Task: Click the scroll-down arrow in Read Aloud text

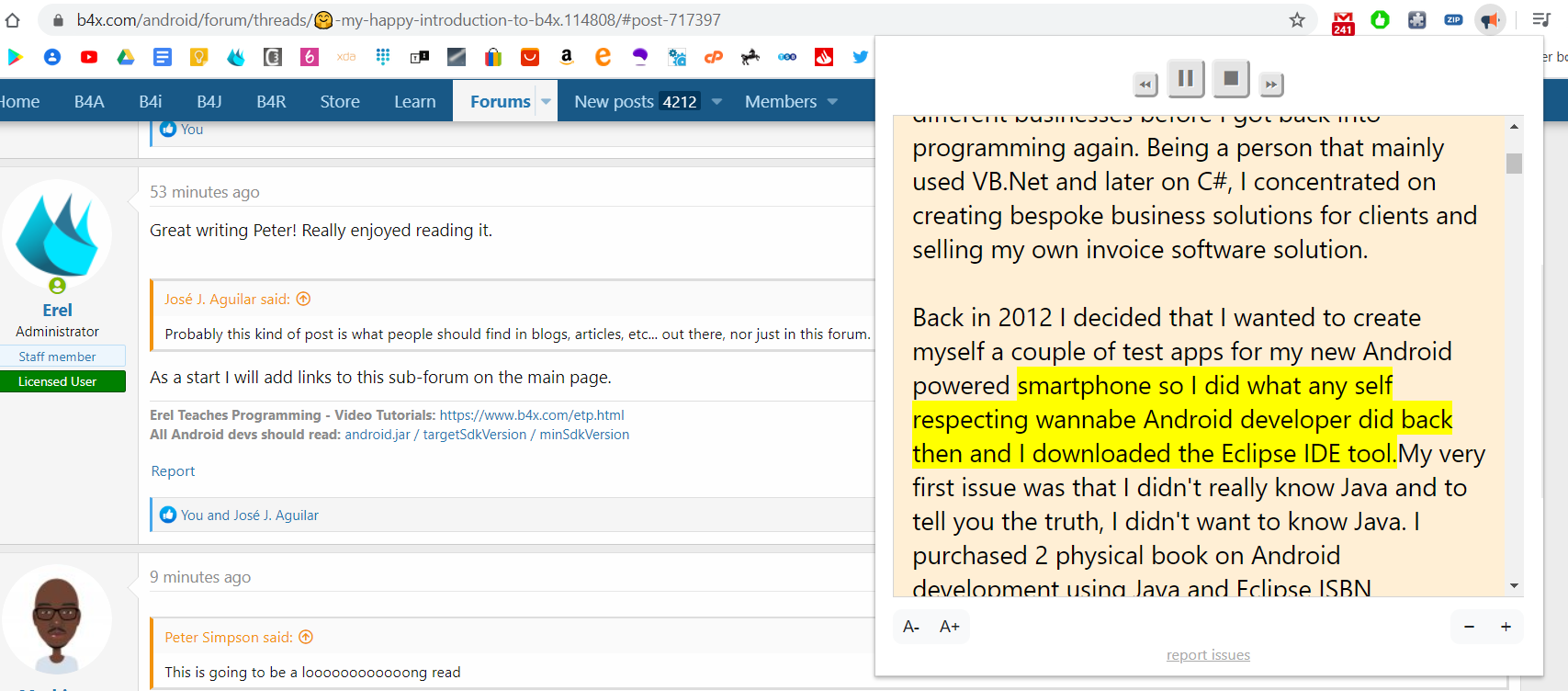Action: (x=1514, y=585)
